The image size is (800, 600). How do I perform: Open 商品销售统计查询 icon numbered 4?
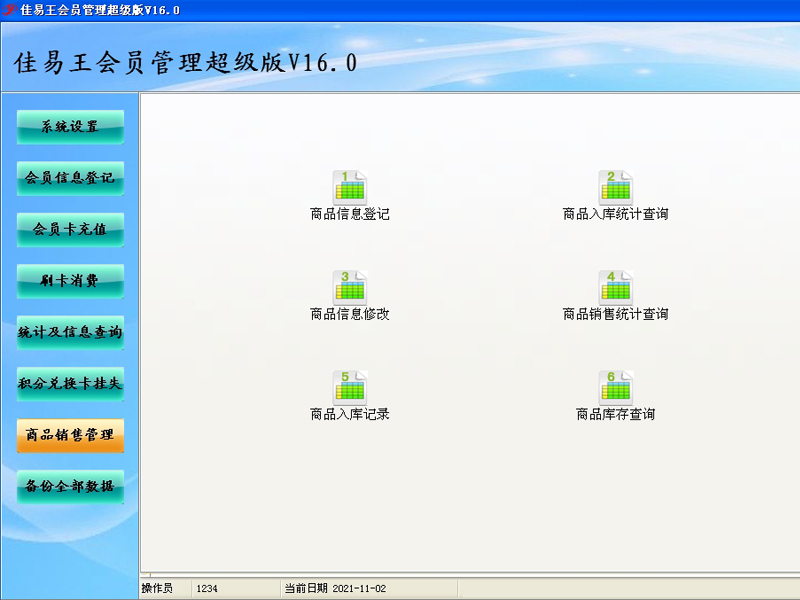616,287
